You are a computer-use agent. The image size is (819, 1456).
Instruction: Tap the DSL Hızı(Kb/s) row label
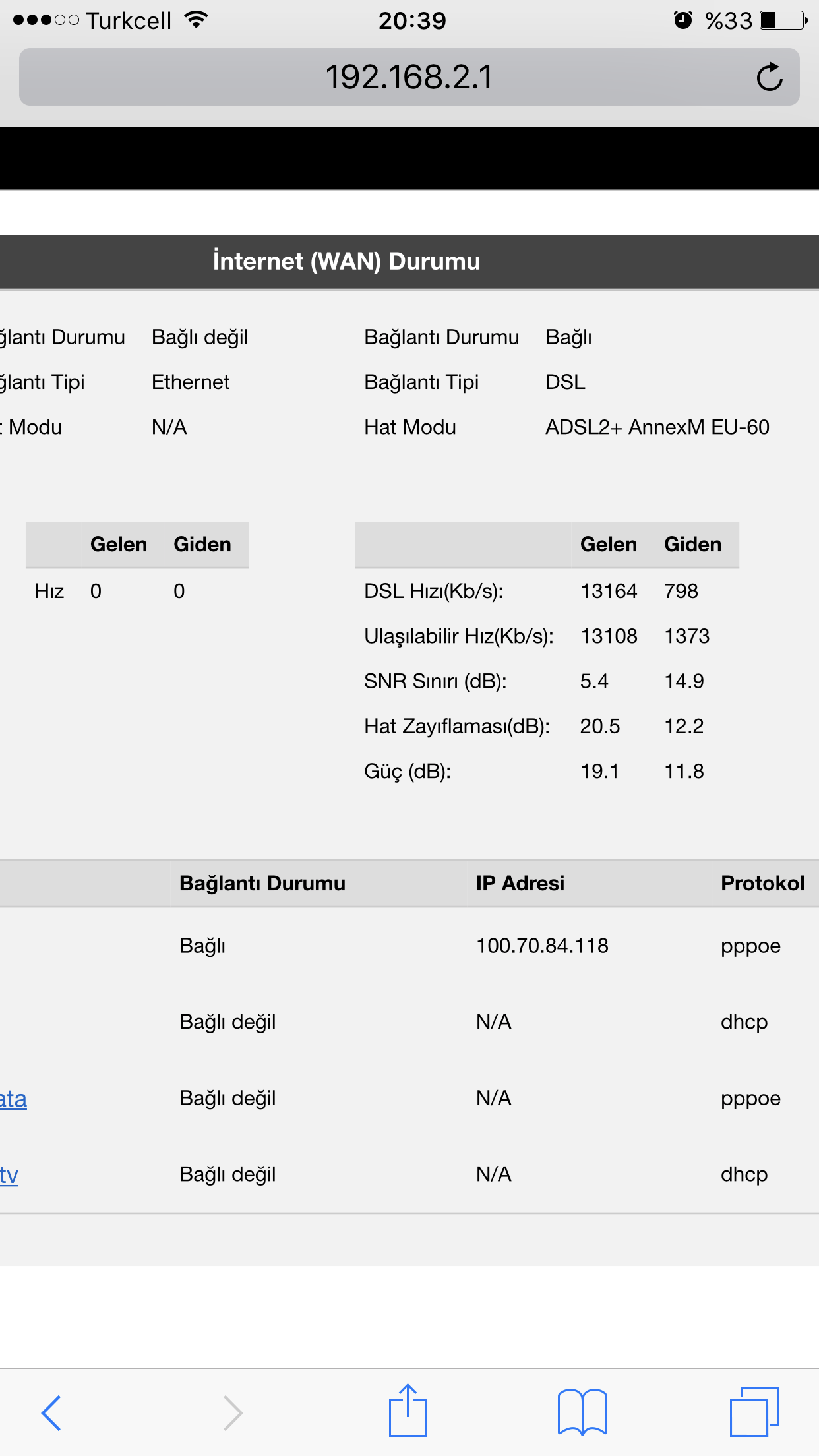(433, 591)
